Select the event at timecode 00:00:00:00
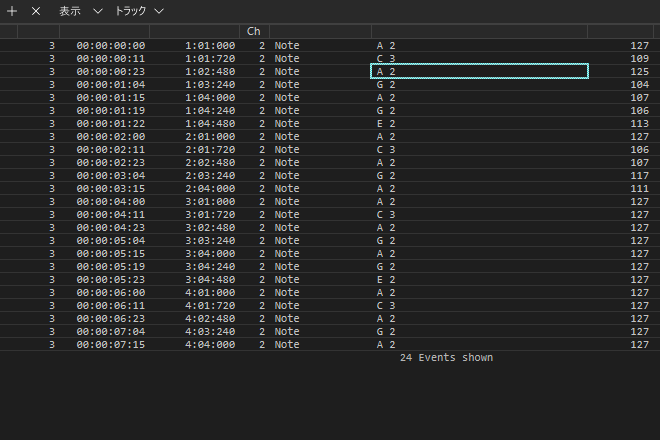Screen dimensions: 660x440 pyautogui.click(x=110, y=46)
